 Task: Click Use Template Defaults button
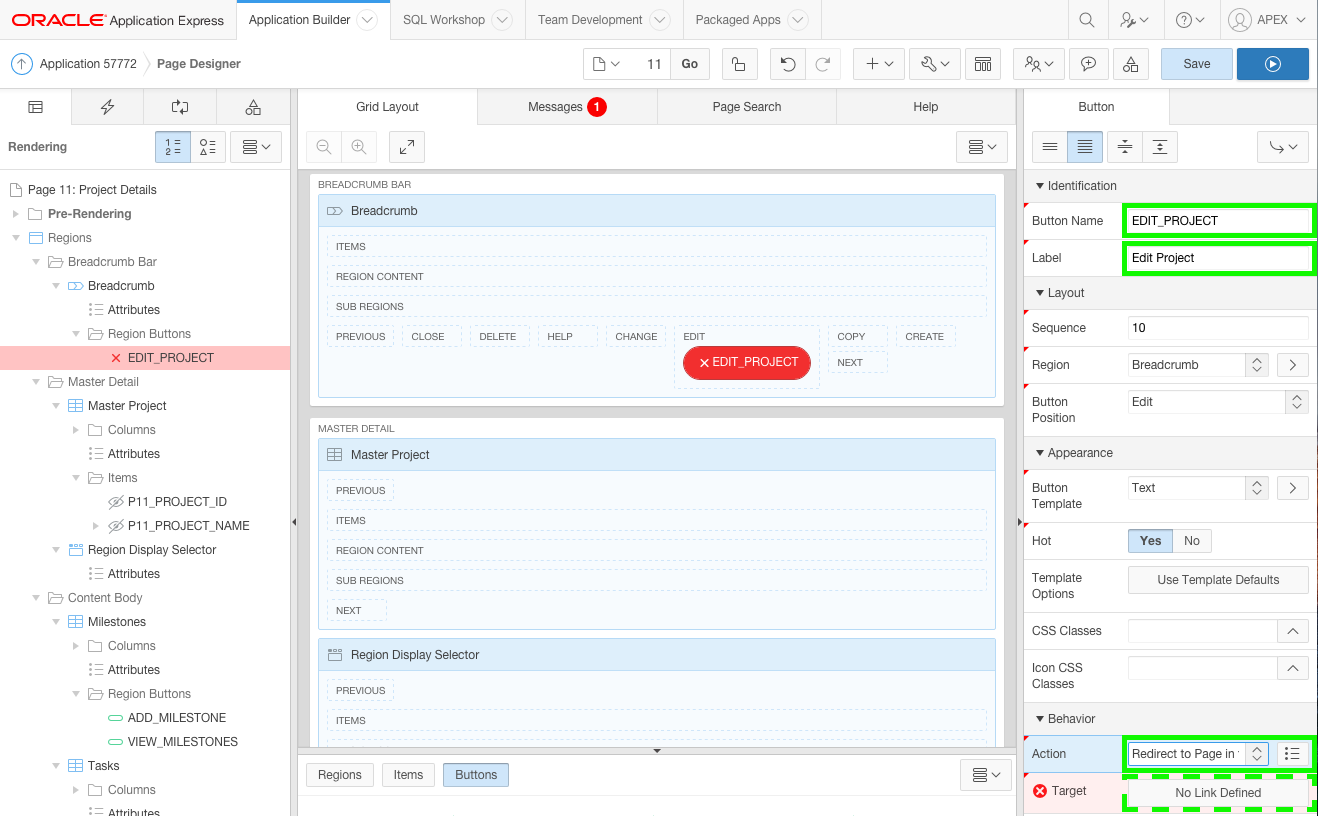(1218, 580)
